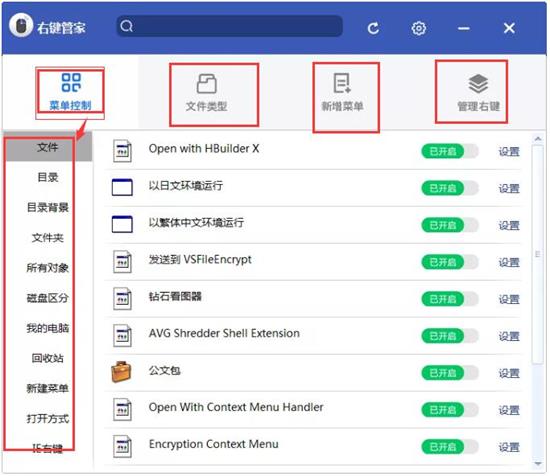The image size is (550, 476).
Task: Click the 新增菜单 document icon
Action: (342, 83)
